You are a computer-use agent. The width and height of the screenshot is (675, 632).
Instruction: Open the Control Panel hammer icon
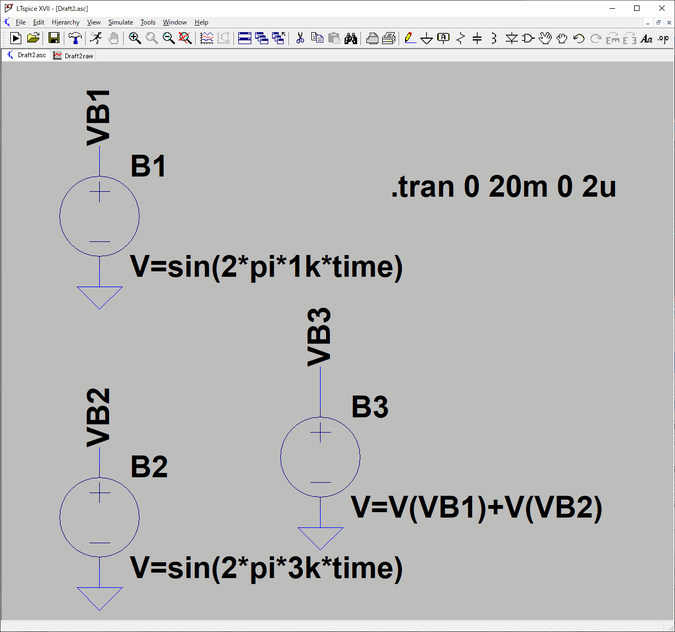[x=75, y=38]
